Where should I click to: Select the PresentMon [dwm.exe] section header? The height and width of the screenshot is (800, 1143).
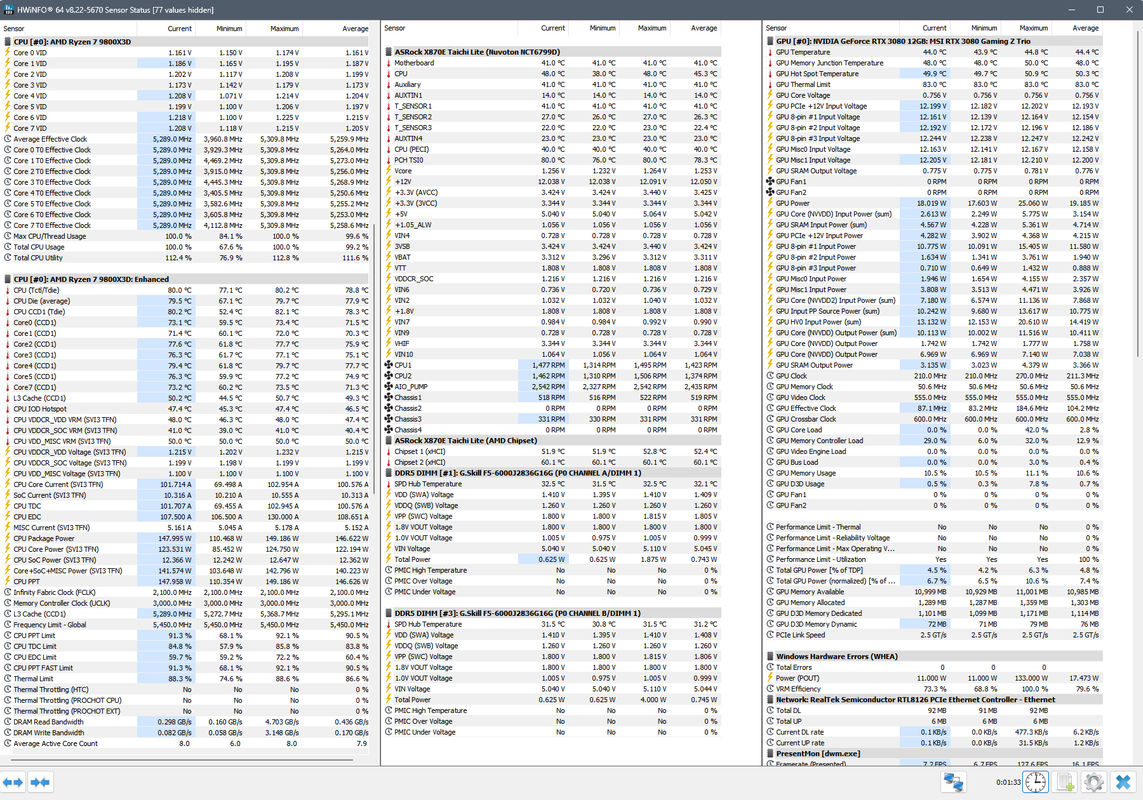coord(934,753)
